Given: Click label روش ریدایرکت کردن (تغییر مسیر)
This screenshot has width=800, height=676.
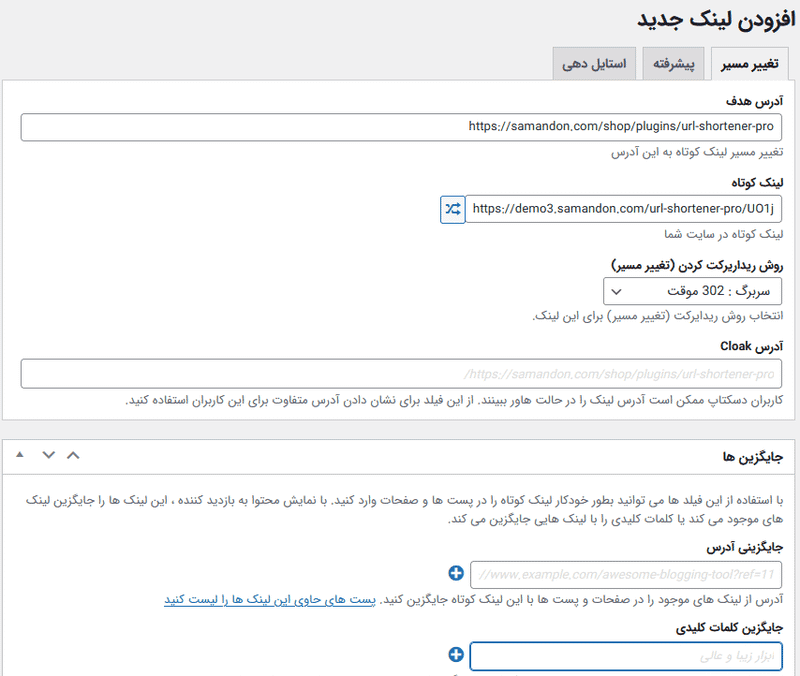Looking at the screenshot, I should 697,265.
